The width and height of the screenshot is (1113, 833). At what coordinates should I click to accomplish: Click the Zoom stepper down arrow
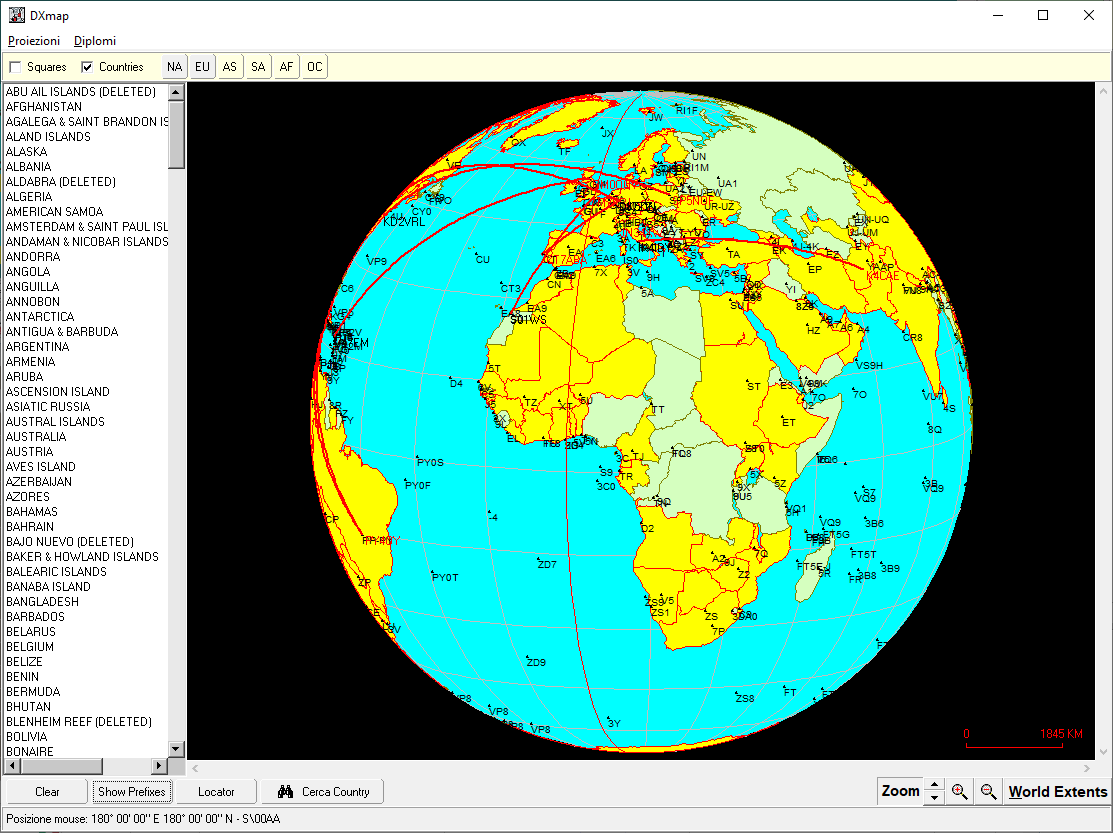(935, 798)
